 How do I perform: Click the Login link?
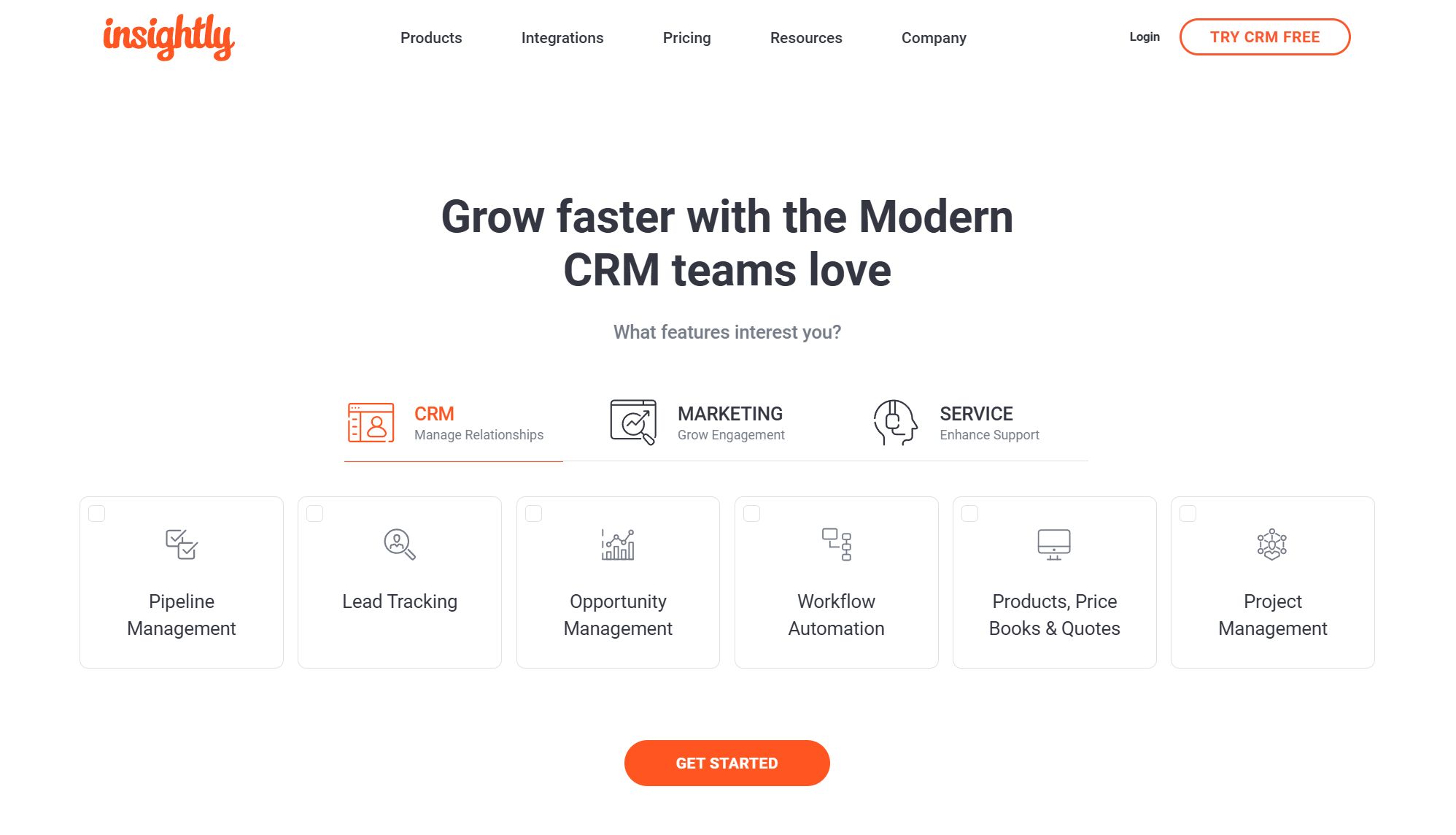[1144, 36]
